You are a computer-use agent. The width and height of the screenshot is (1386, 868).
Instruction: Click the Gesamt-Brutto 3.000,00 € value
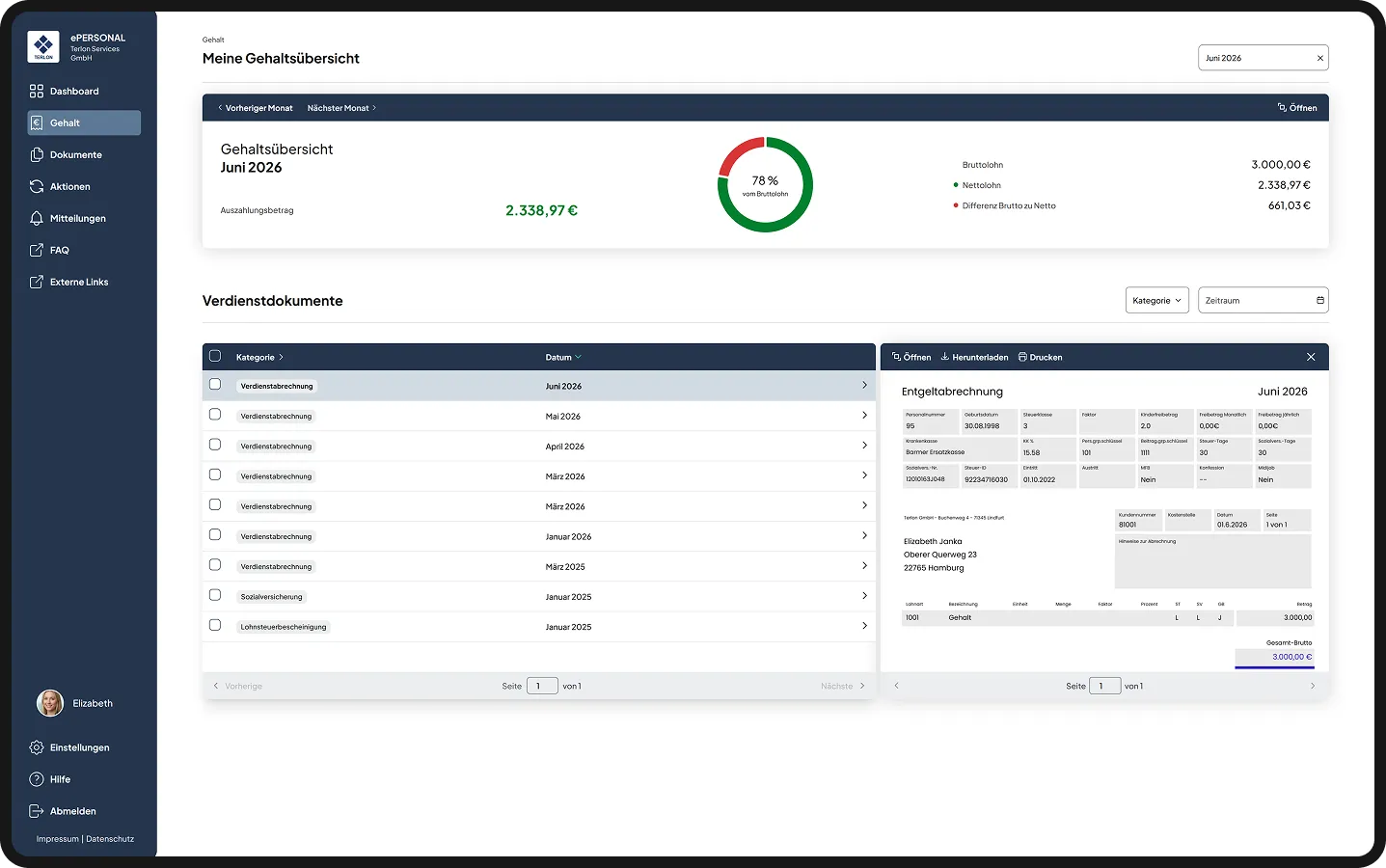[x=1291, y=657]
